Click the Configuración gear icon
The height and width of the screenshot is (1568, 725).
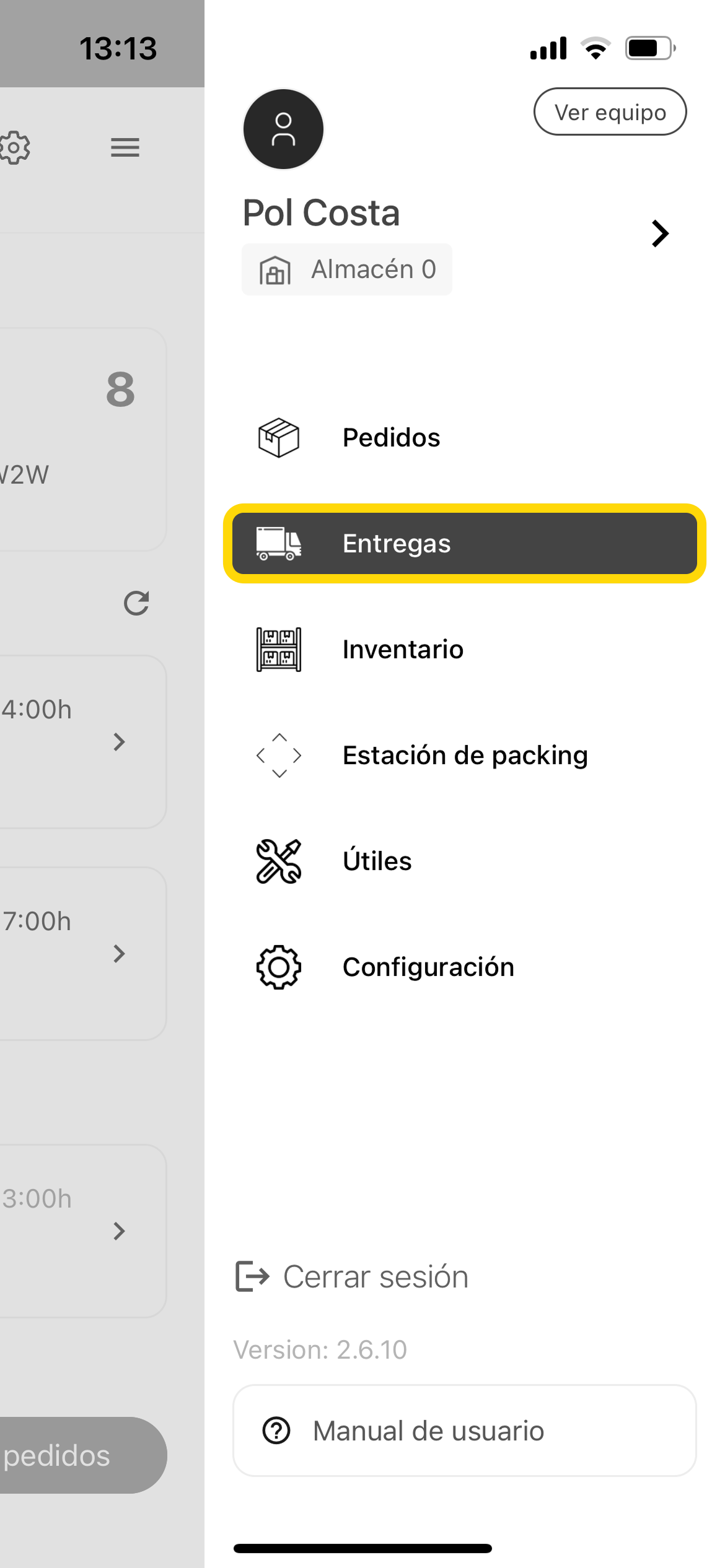click(279, 967)
